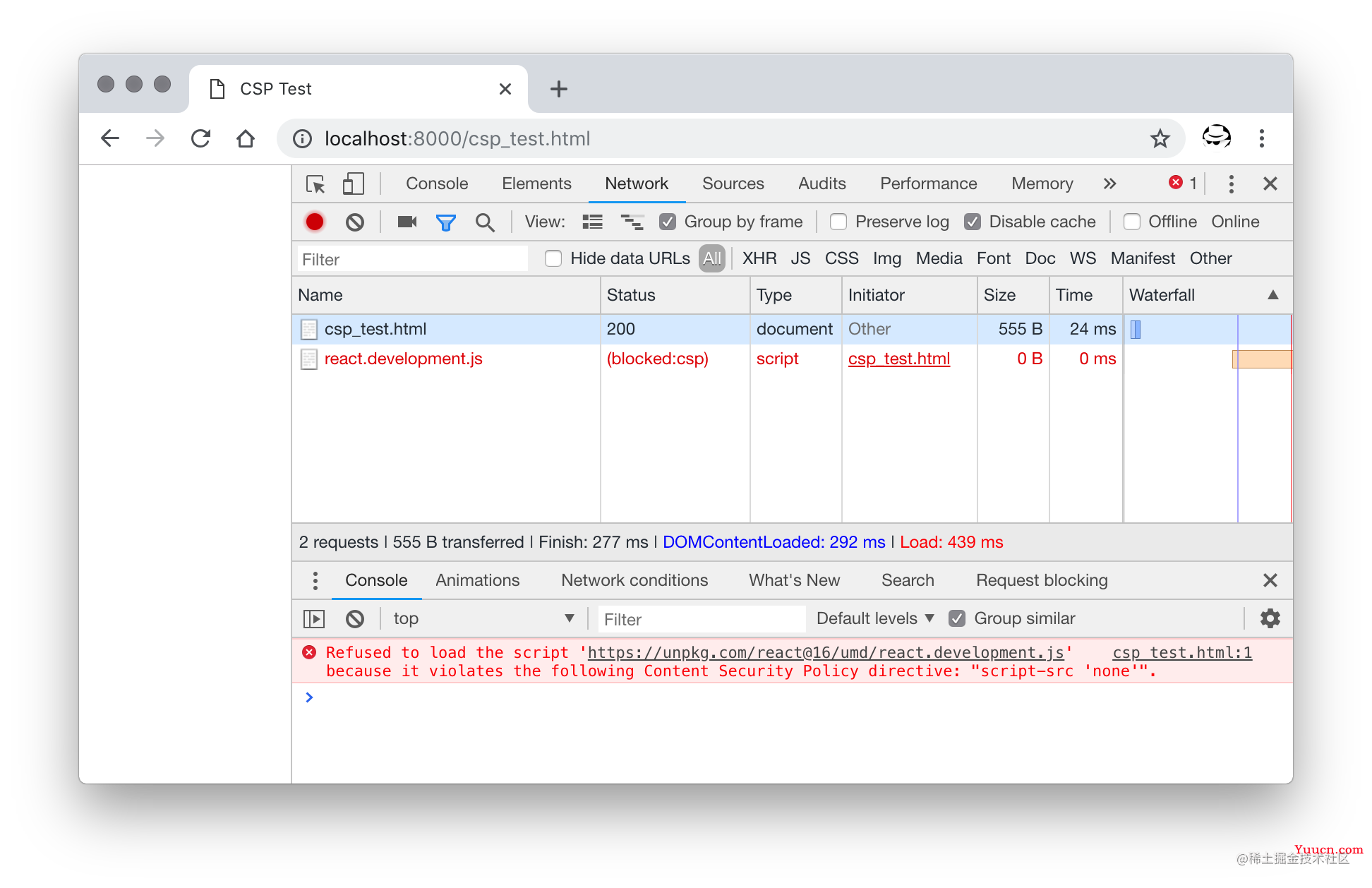The width and height of the screenshot is (1372, 888).
Task: Click csp_test.html initiator link
Action: (899, 359)
